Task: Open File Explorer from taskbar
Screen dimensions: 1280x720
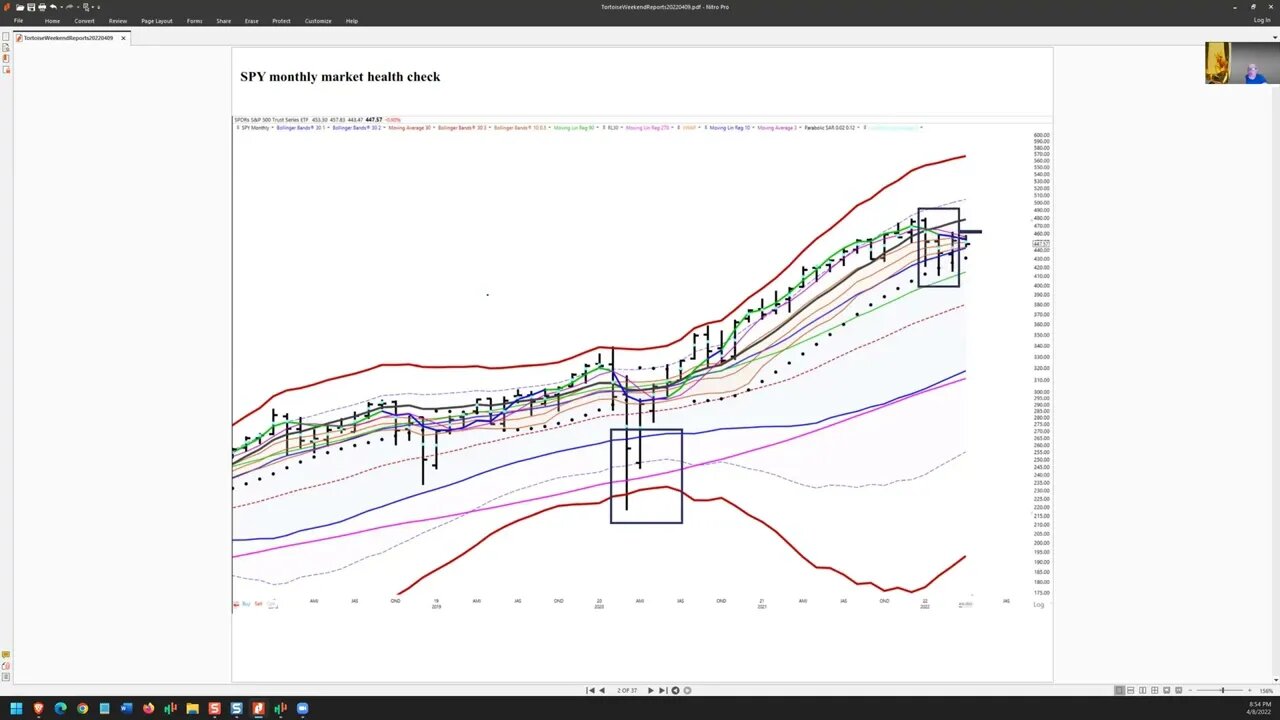Action: (x=192, y=709)
